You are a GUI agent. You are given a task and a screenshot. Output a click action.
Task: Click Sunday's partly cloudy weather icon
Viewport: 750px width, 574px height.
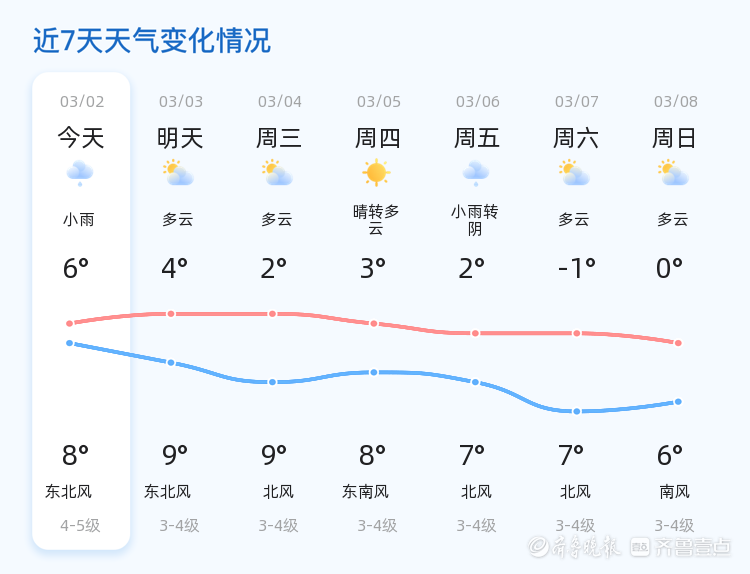pos(674,174)
